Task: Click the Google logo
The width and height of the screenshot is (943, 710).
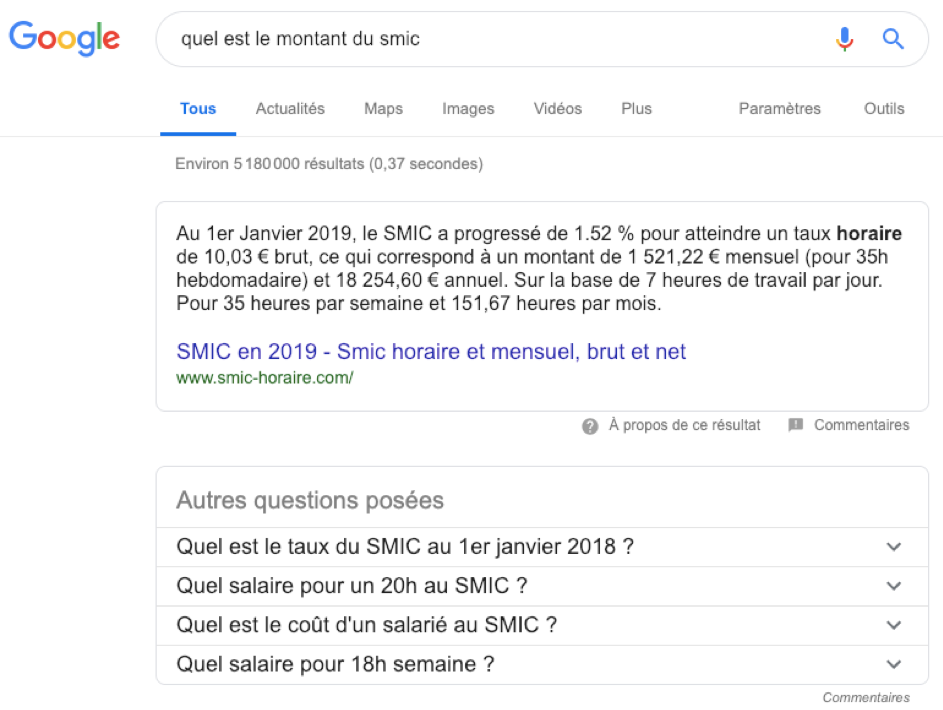Action: 64,38
